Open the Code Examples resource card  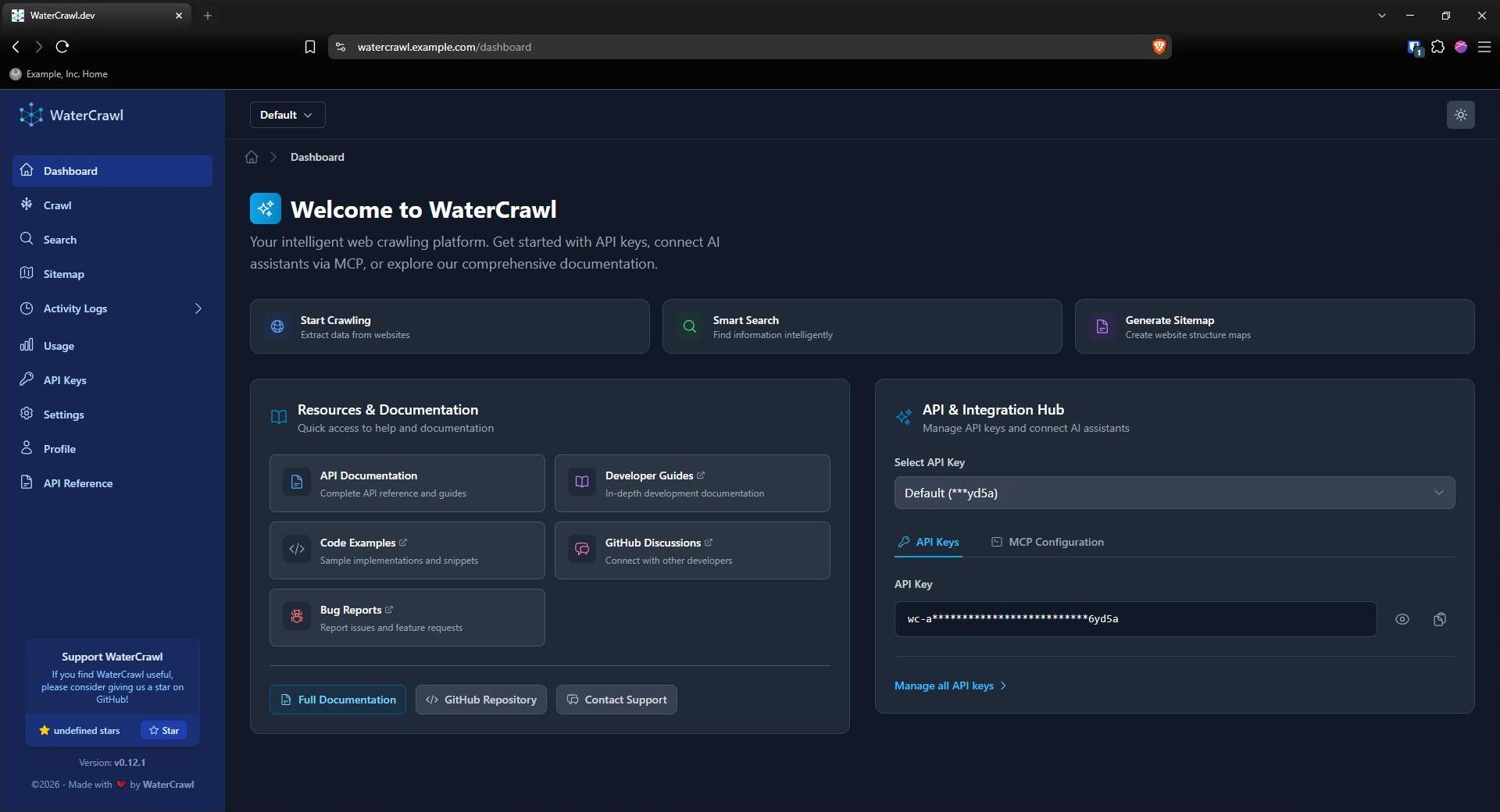407,550
